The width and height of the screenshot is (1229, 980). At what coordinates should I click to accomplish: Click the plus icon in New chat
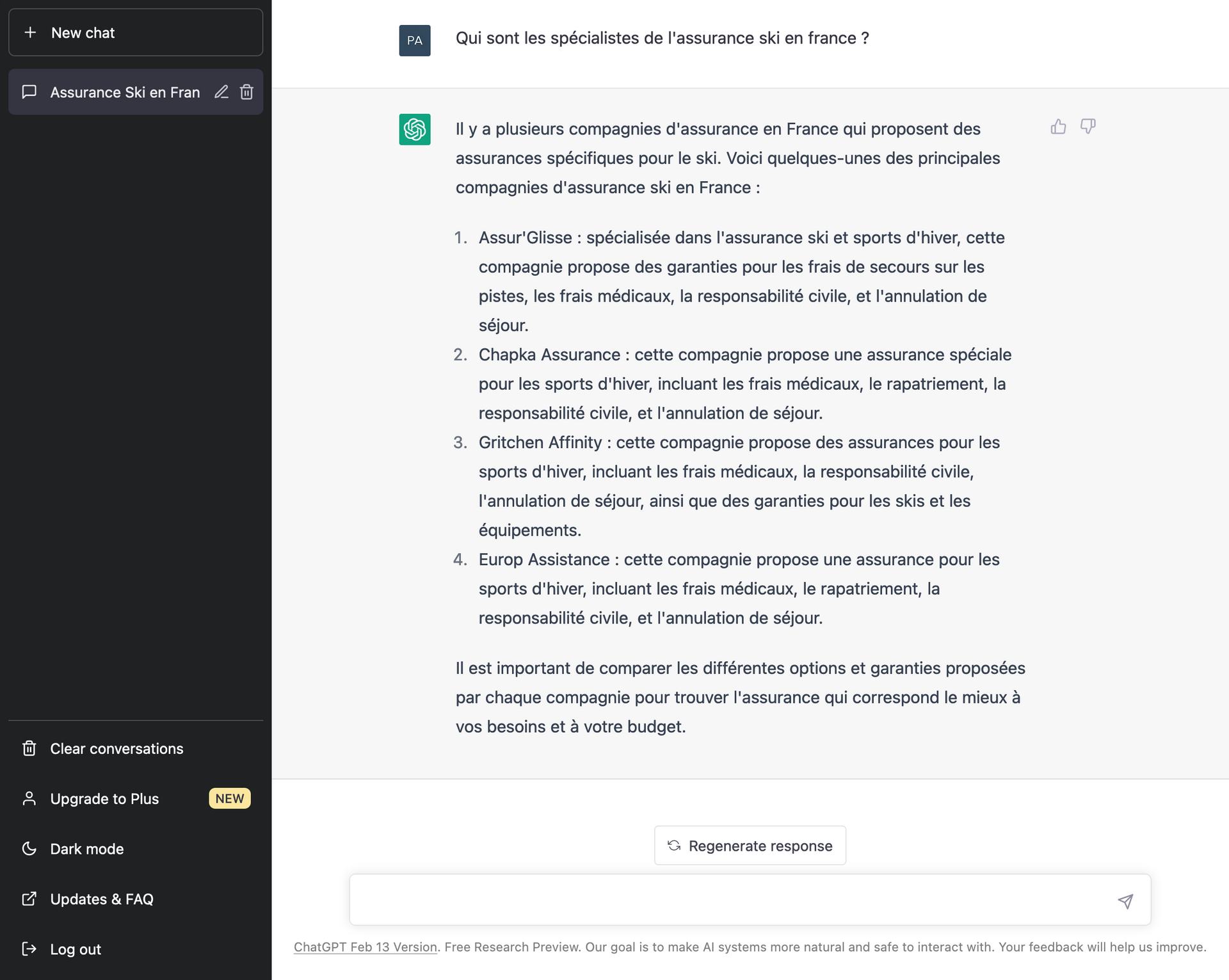click(x=30, y=33)
